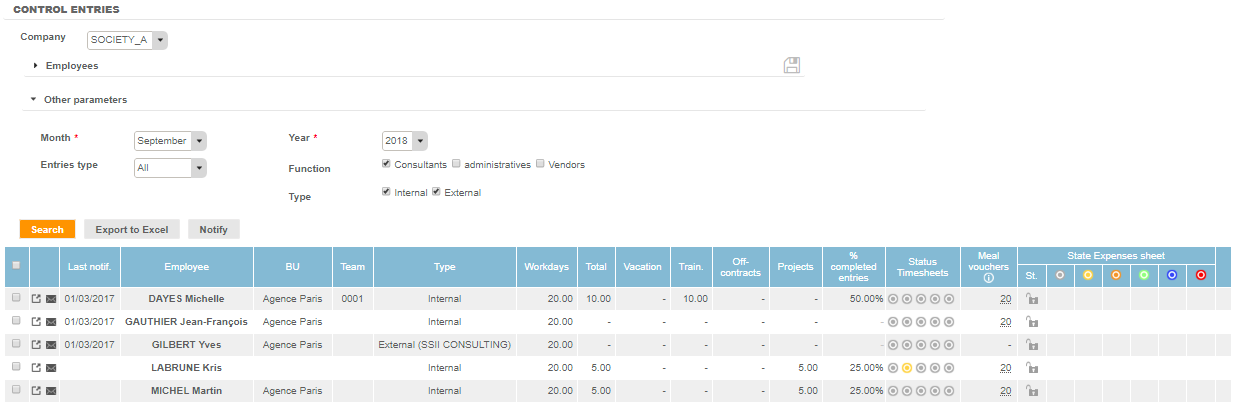The height and width of the screenshot is (403, 1238).
Task: Toggle the External type checkbox
Action: 436,192
